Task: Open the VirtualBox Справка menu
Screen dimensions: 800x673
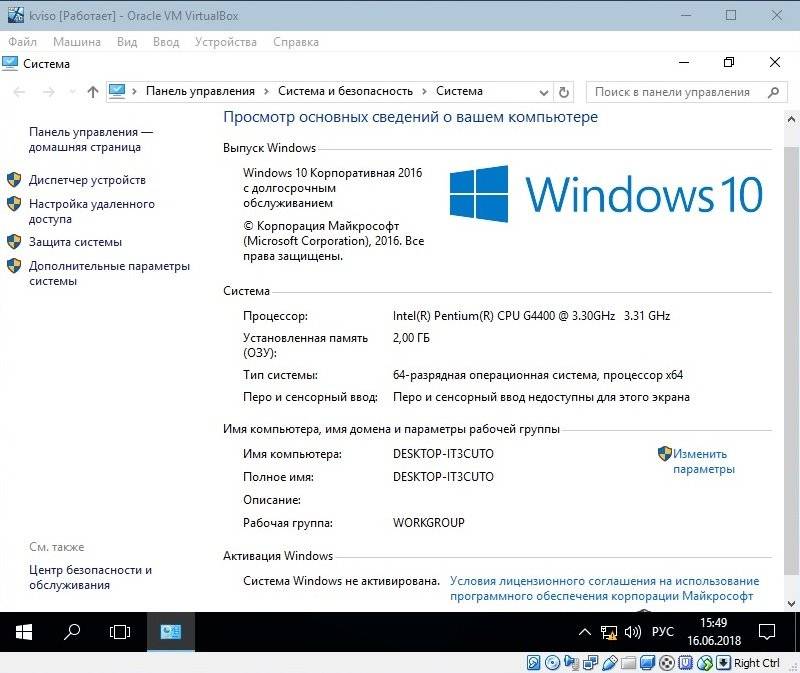Action: pyautogui.click(x=296, y=42)
